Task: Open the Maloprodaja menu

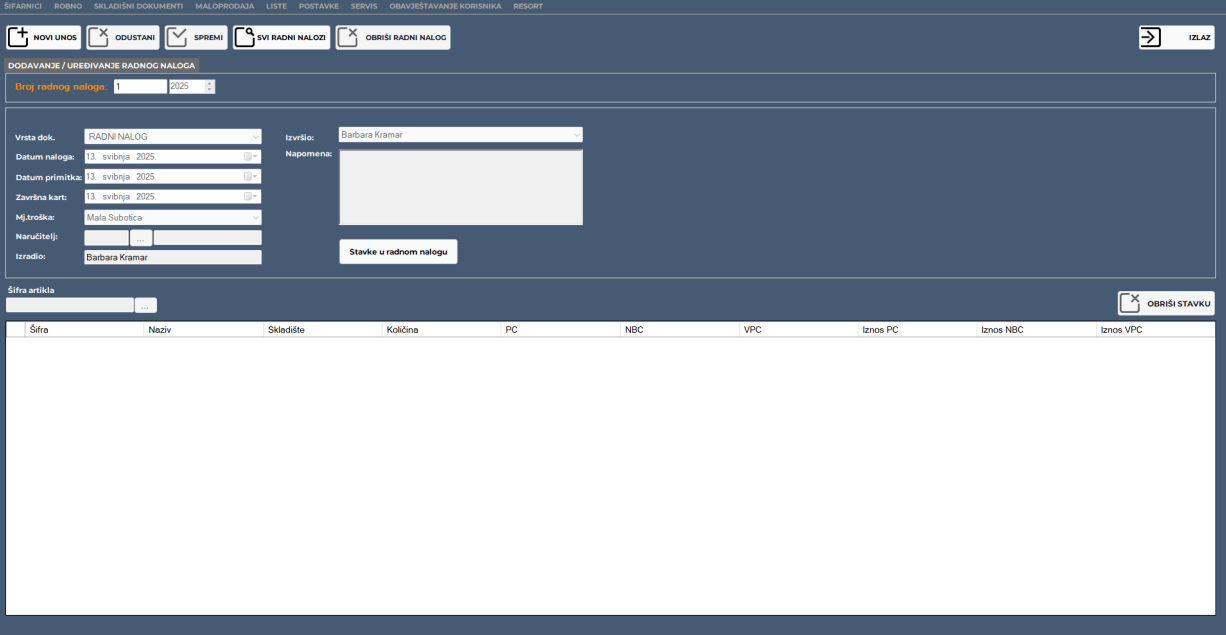Action: click(x=225, y=6)
